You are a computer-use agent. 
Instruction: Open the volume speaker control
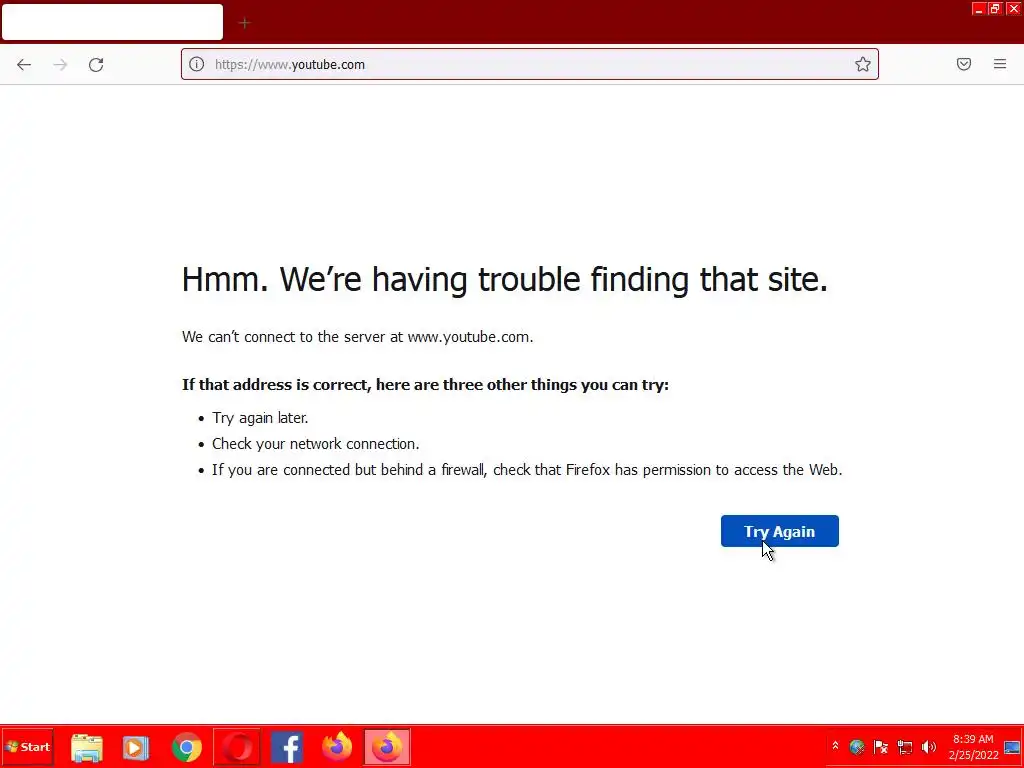pos(929,746)
